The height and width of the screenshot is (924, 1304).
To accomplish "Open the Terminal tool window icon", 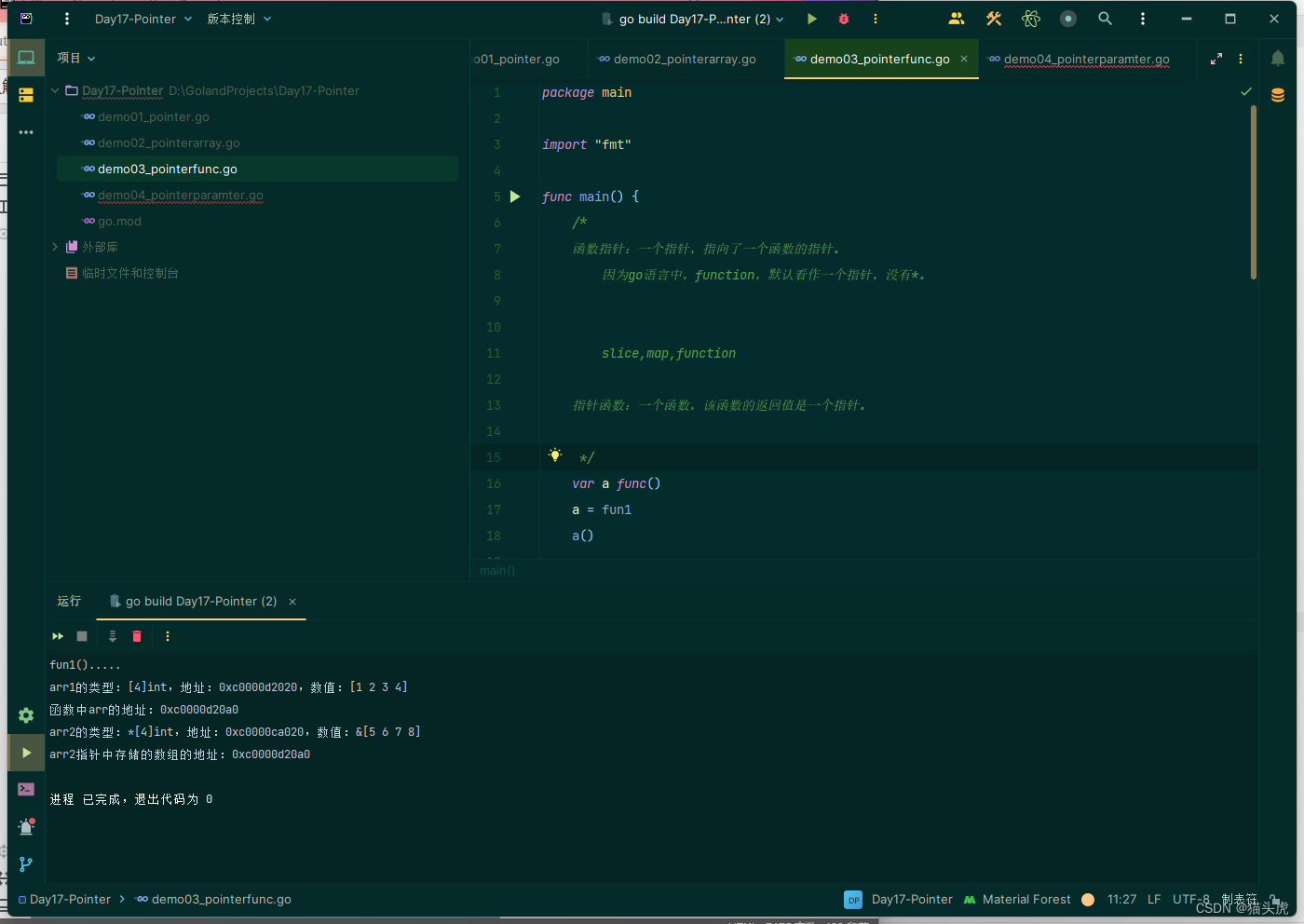I will 26,789.
